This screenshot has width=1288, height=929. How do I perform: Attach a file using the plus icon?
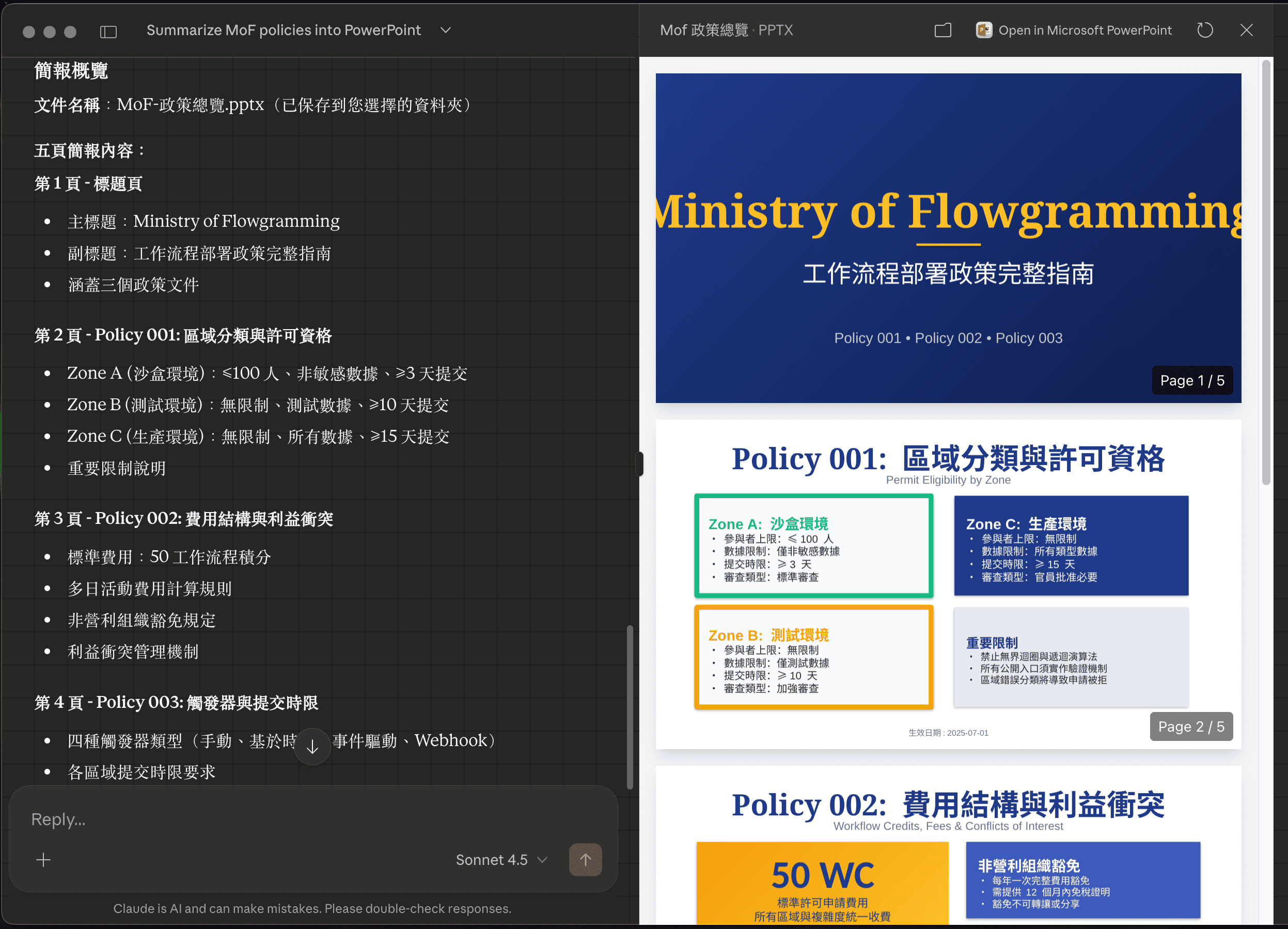pyautogui.click(x=44, y=860)
